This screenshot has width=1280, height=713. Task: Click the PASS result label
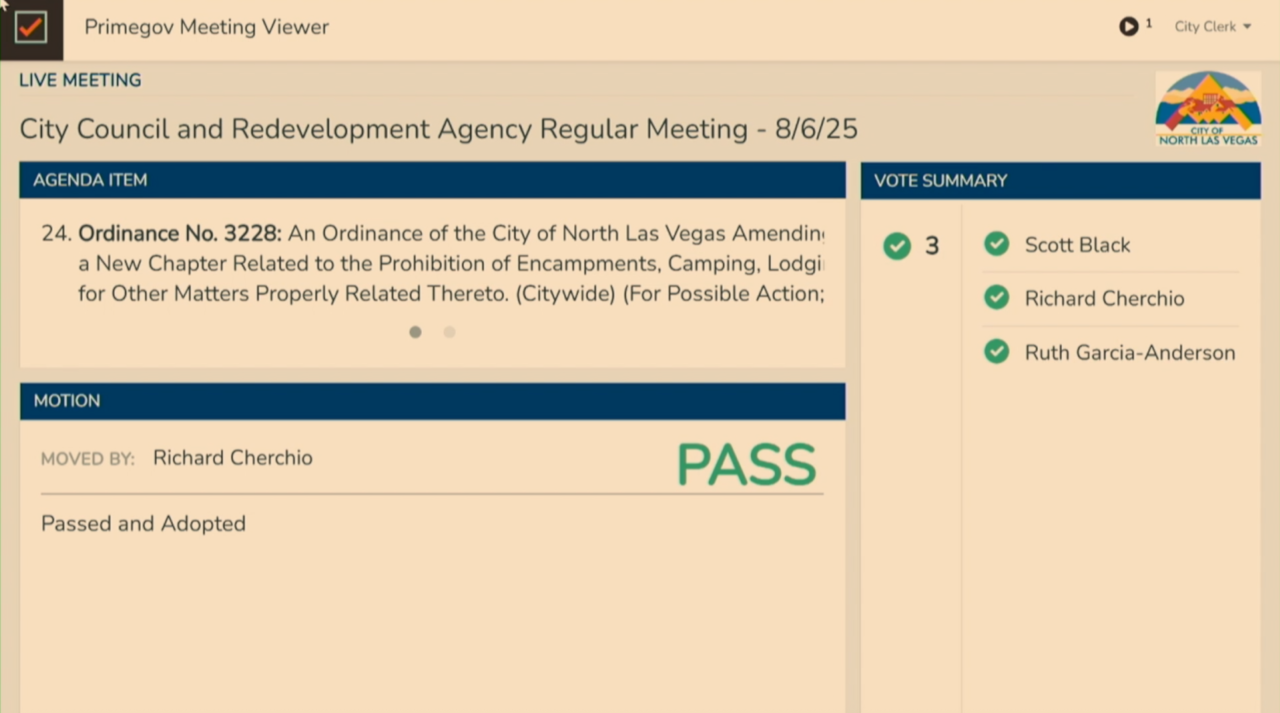tap(746, 463)
